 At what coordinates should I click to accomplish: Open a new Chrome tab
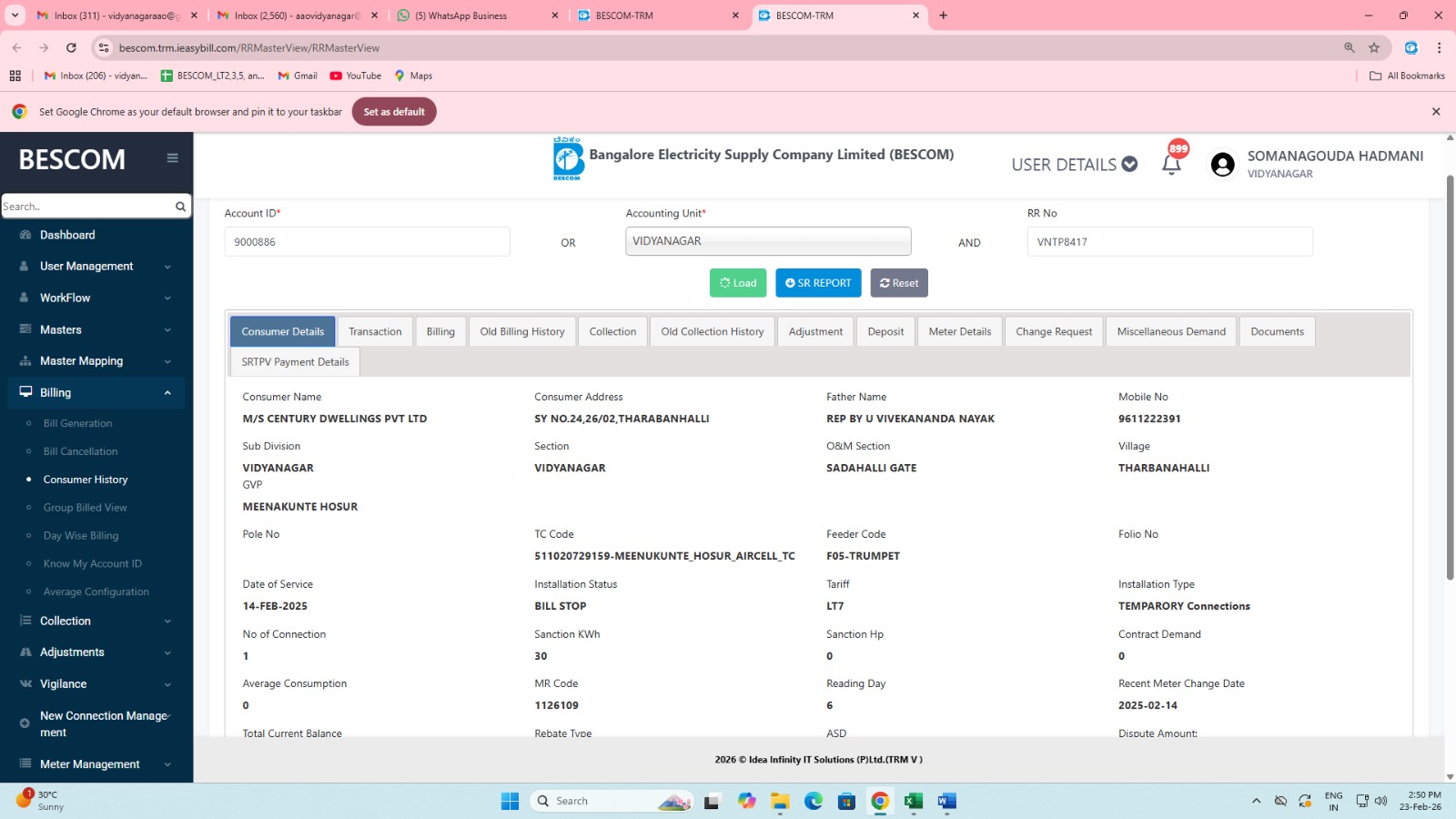coord(943,15)
